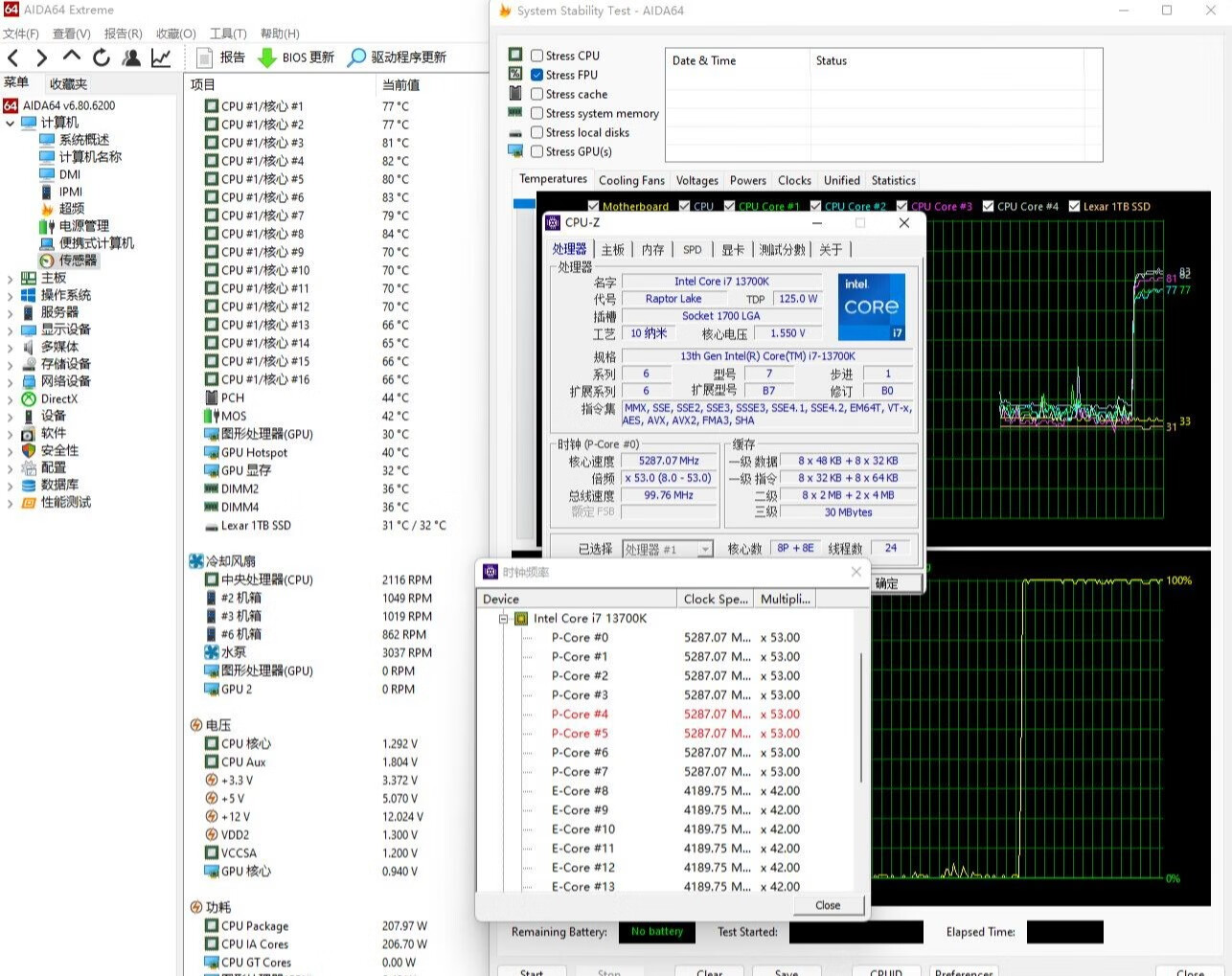
Task: Go up one level arrow icon
Action: point(71,57)
